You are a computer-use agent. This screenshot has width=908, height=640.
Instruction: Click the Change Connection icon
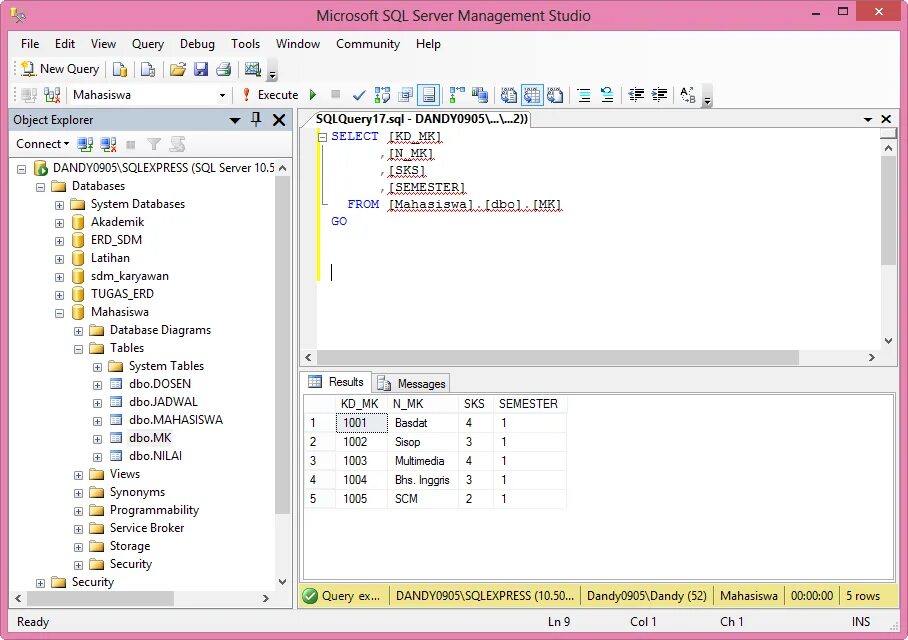(x=52, y=95)
